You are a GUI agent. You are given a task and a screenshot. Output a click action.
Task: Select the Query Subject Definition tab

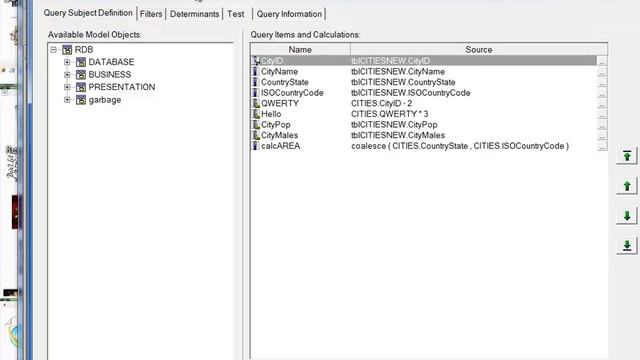click(88, 13)
